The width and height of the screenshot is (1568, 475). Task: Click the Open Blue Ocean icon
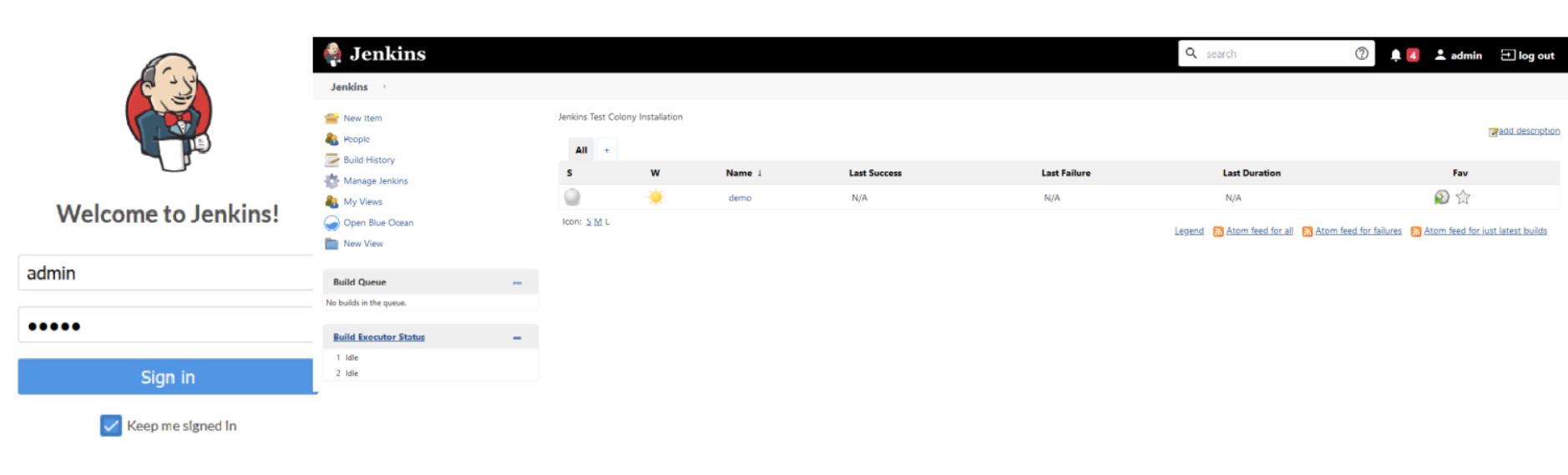tap(331, 223)
